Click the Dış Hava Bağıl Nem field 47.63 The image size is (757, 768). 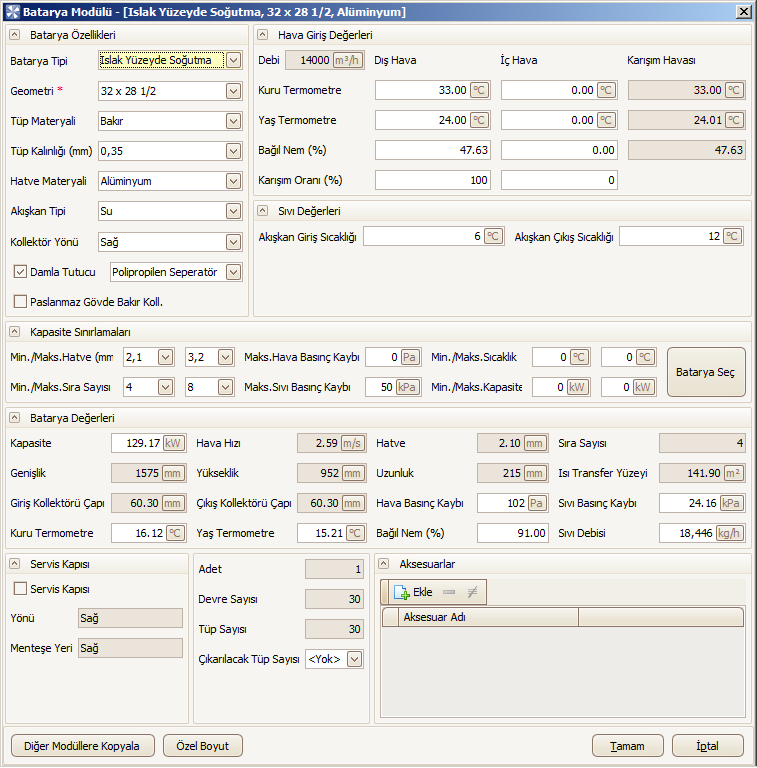click(432, 150)
